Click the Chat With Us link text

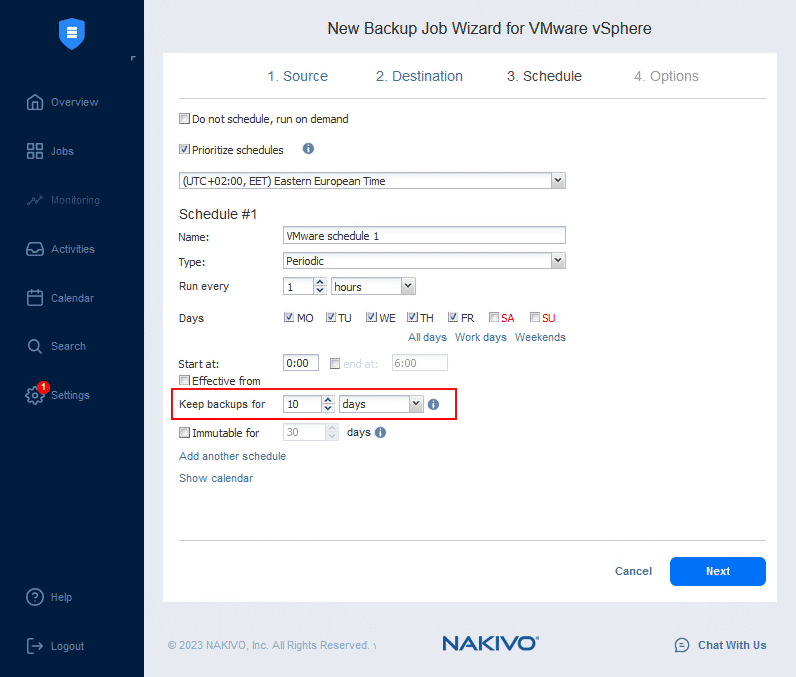732,645
